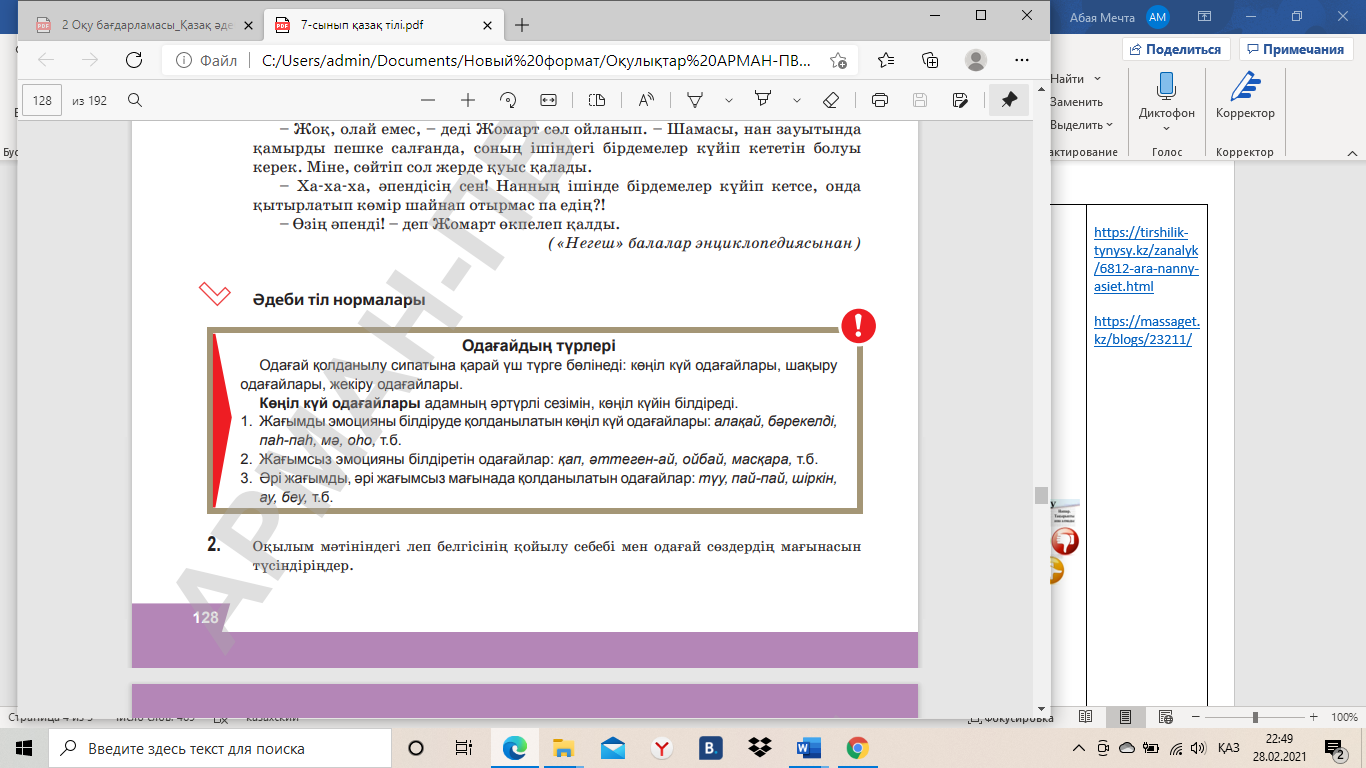Open Yandex Browser from the taskbar
The height and width of the screenshot is (768, 1366).
pyautogui.click(x=661, y=748)
